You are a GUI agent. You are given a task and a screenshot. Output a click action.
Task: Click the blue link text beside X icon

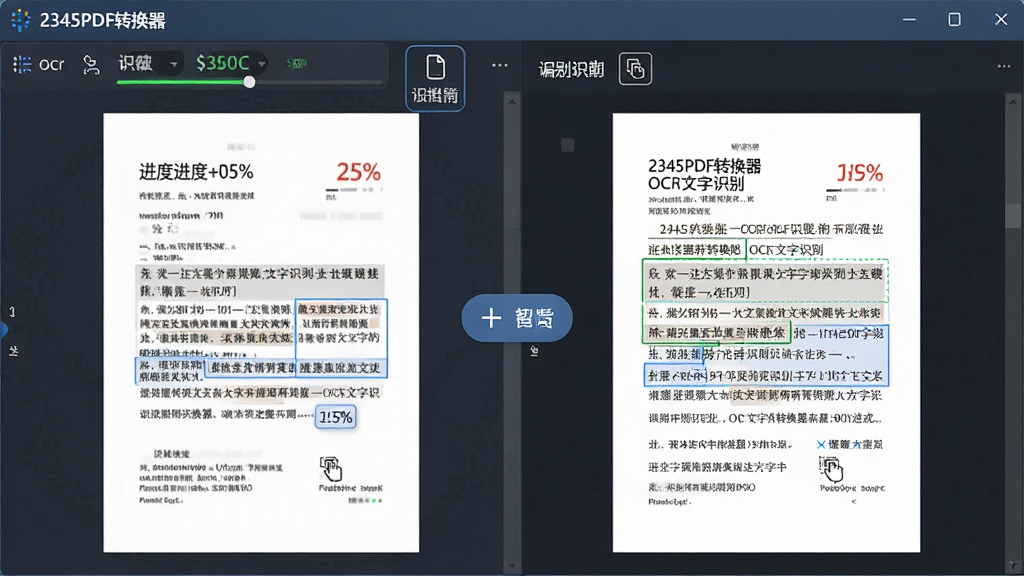pos(856,445)
